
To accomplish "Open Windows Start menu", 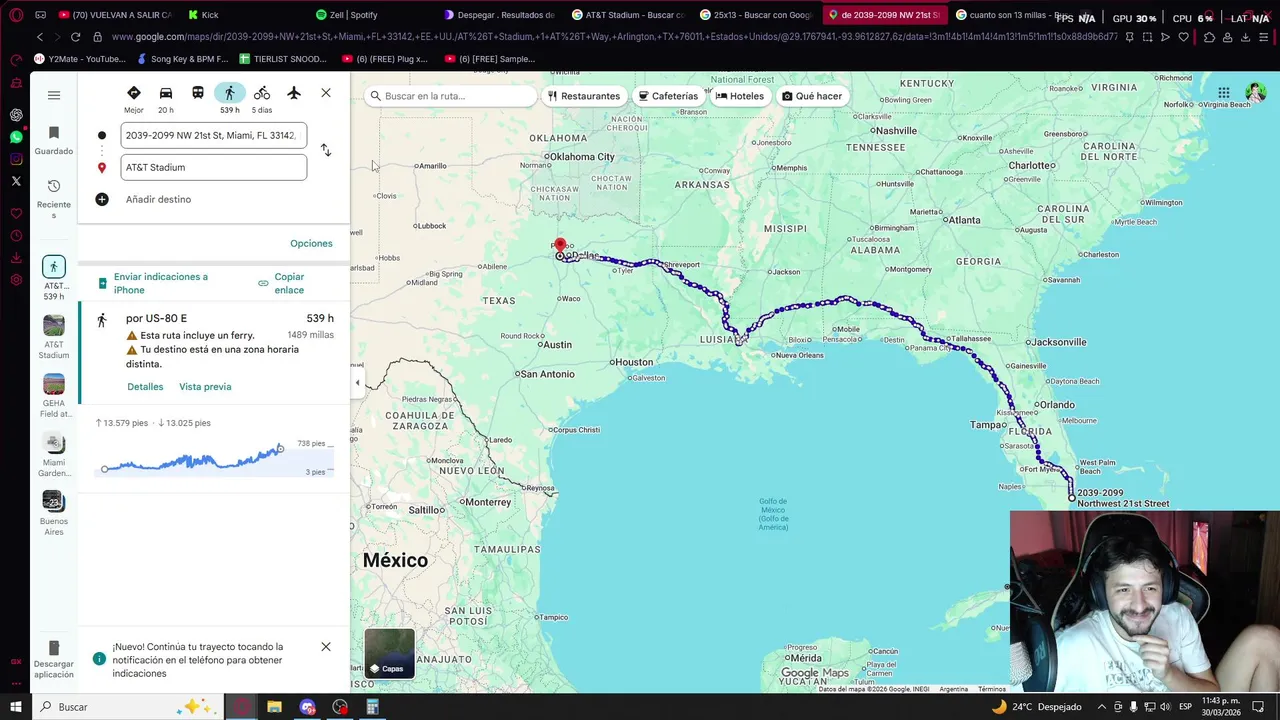I will tap(16, 707).
